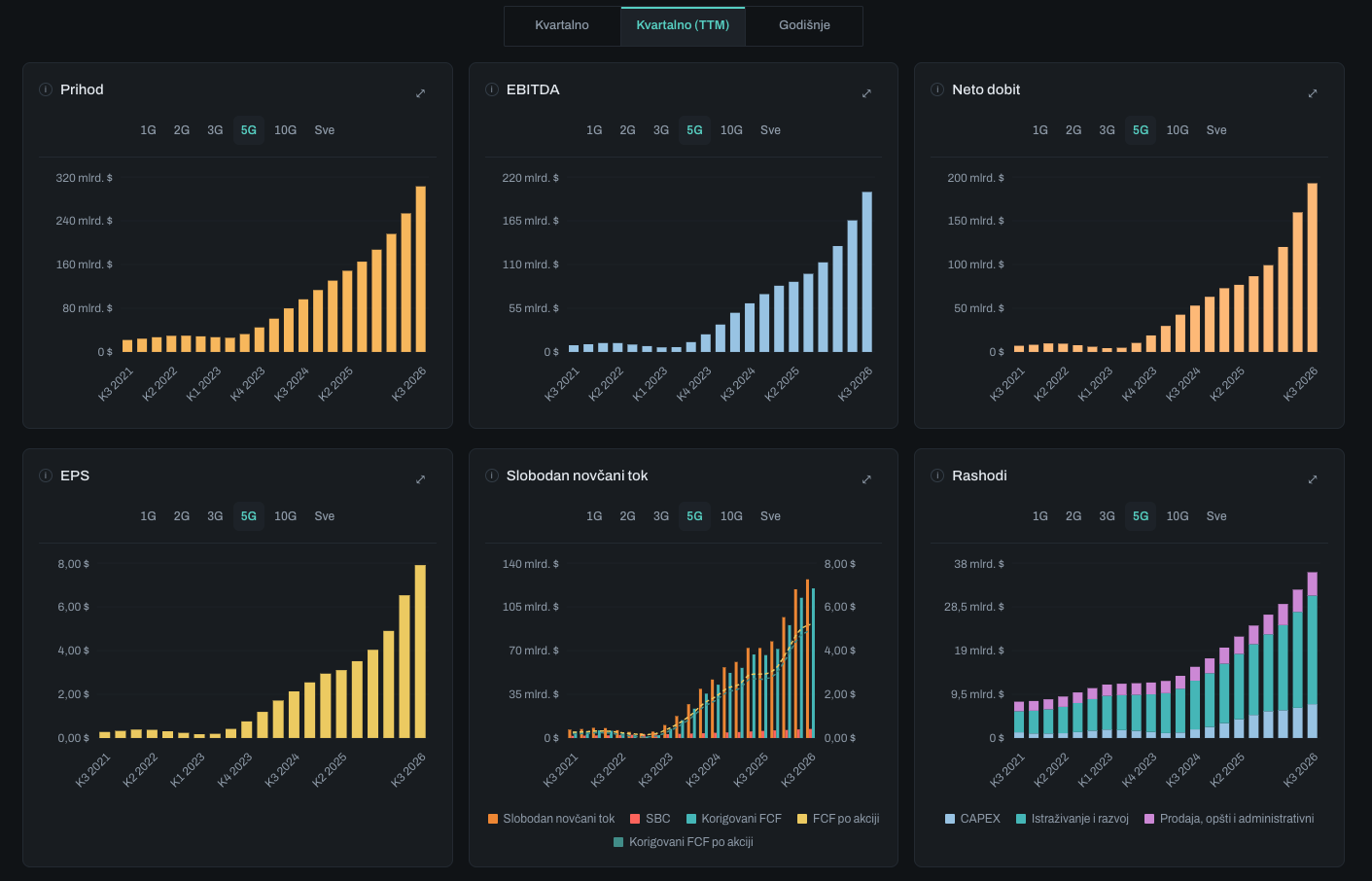The width and height of the screenshot is (1372, 881).
Task: Toggle SBC series in legend
Action: [651, 819]
